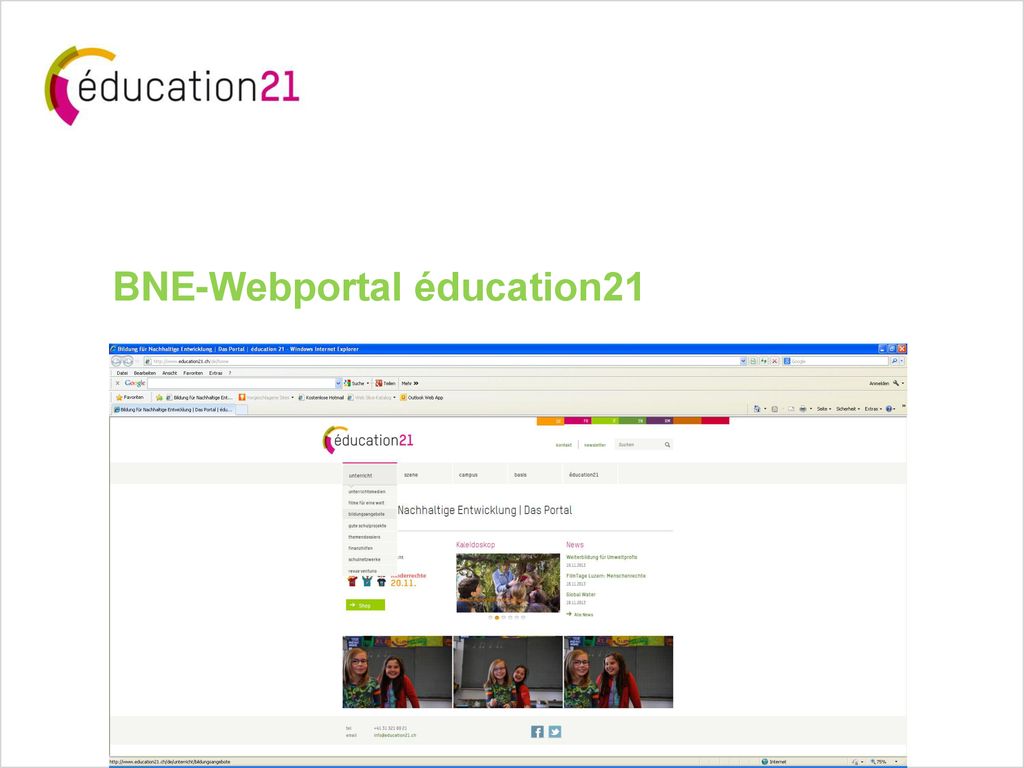Open the zoom level 75% status control
This screenshot has width=1024, height=768.
[882, 761]
